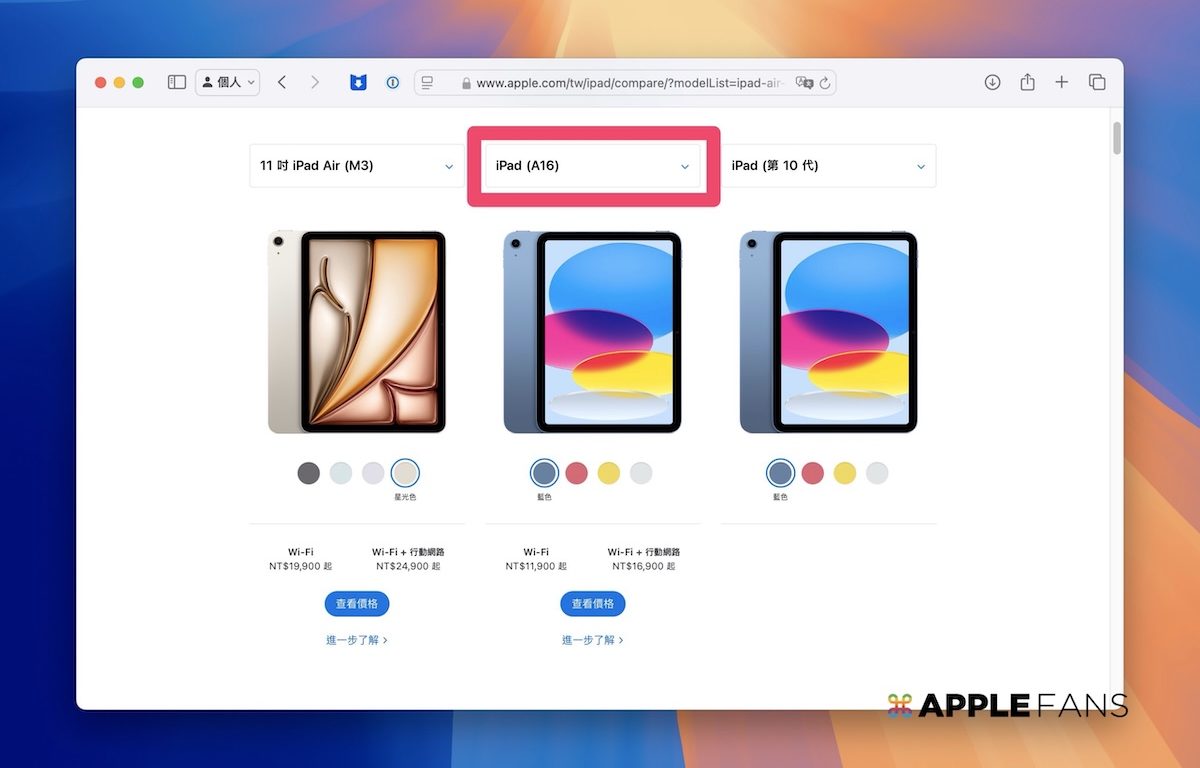Toggle the Safari sidebar
1200x768 pixels.
pyautogui.click(x=177, y=83)
